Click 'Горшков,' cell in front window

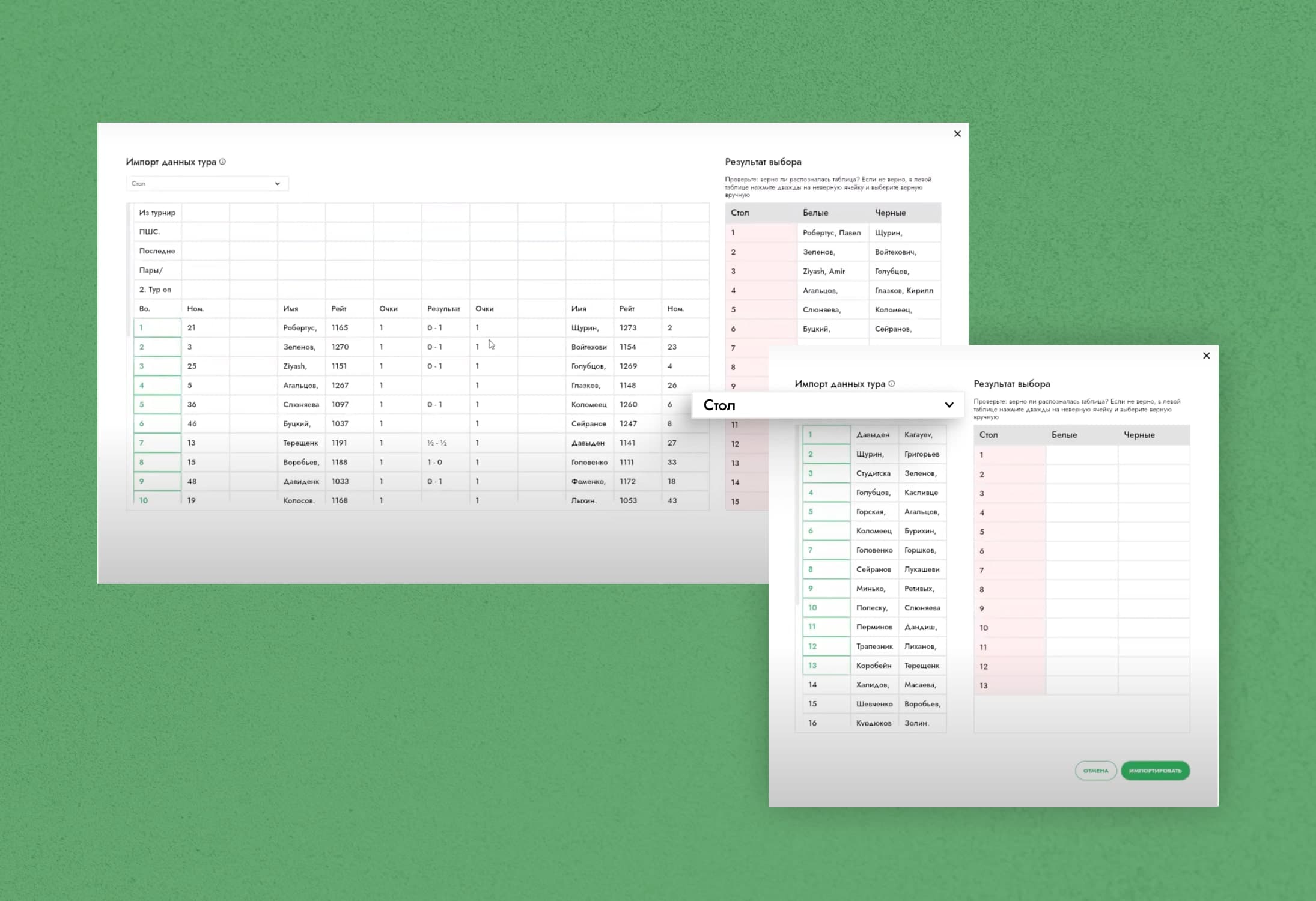click(922, 550)
